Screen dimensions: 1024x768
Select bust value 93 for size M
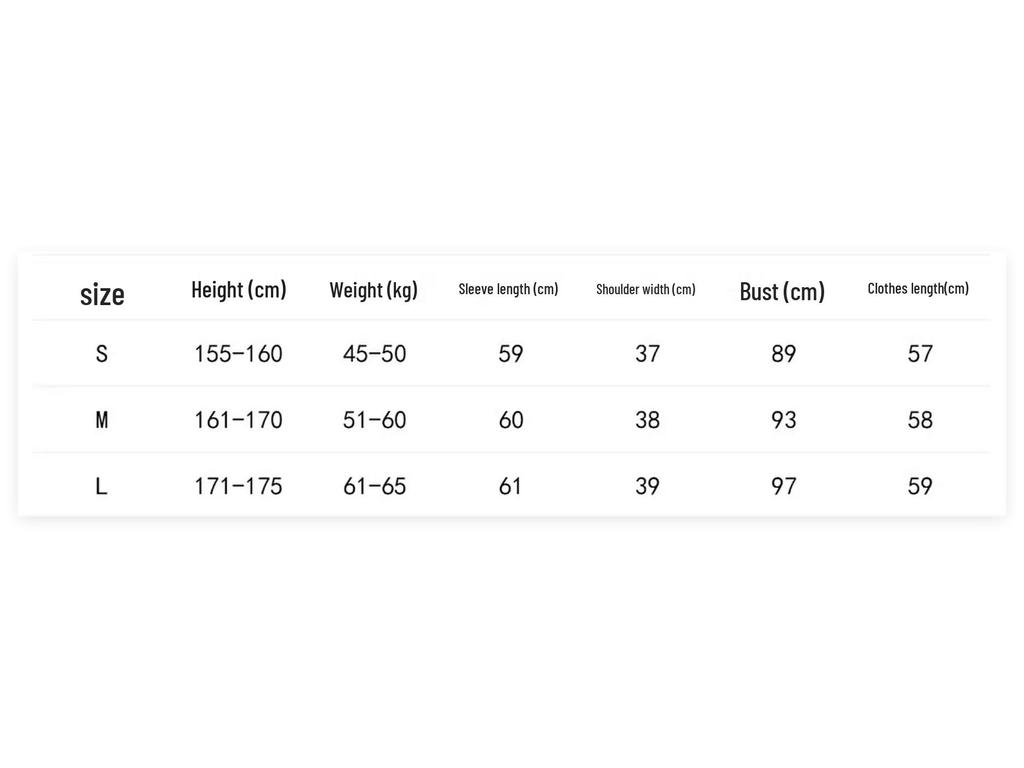784,420
